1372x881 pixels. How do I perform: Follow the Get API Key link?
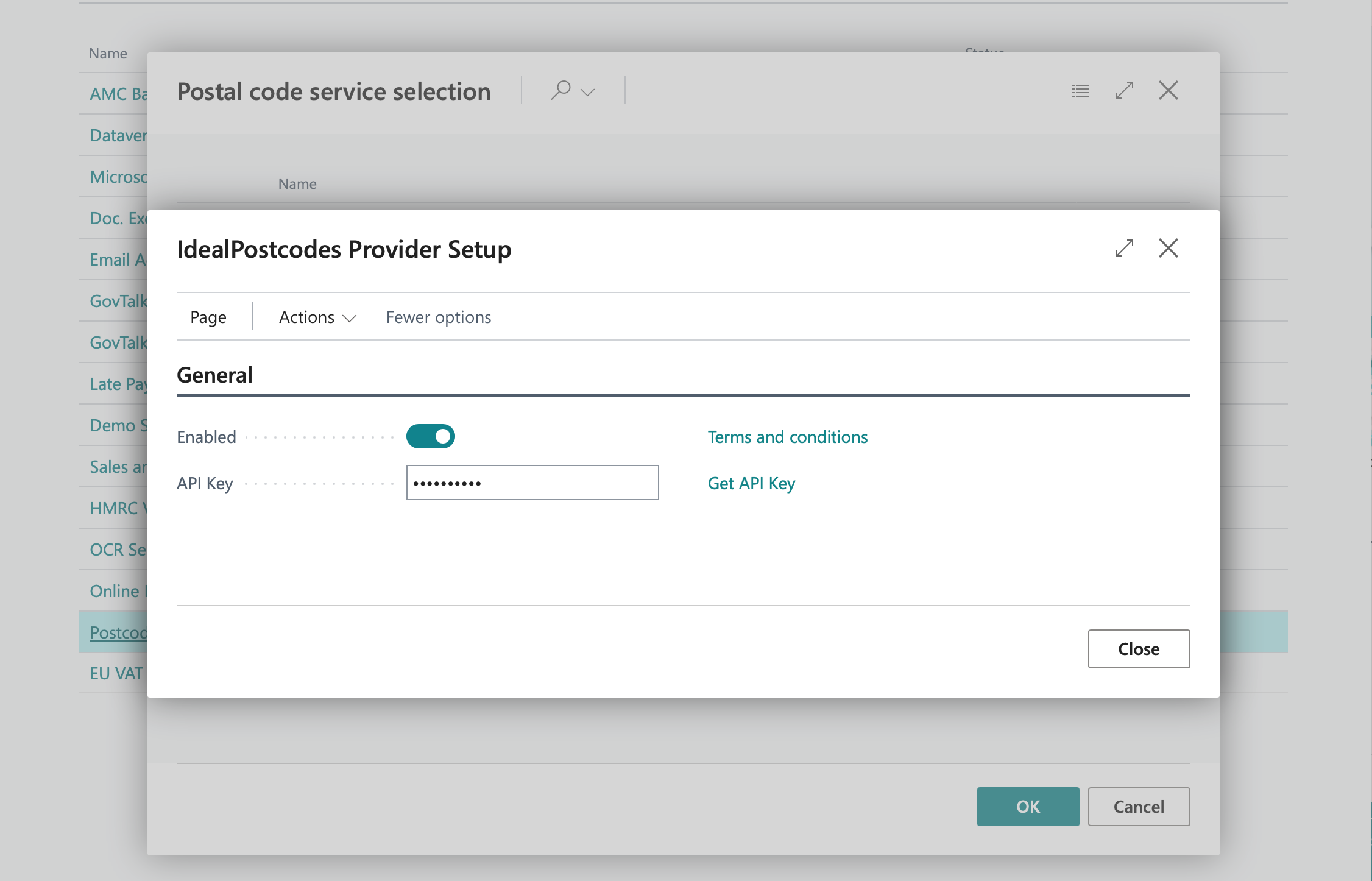click(751, 483)
